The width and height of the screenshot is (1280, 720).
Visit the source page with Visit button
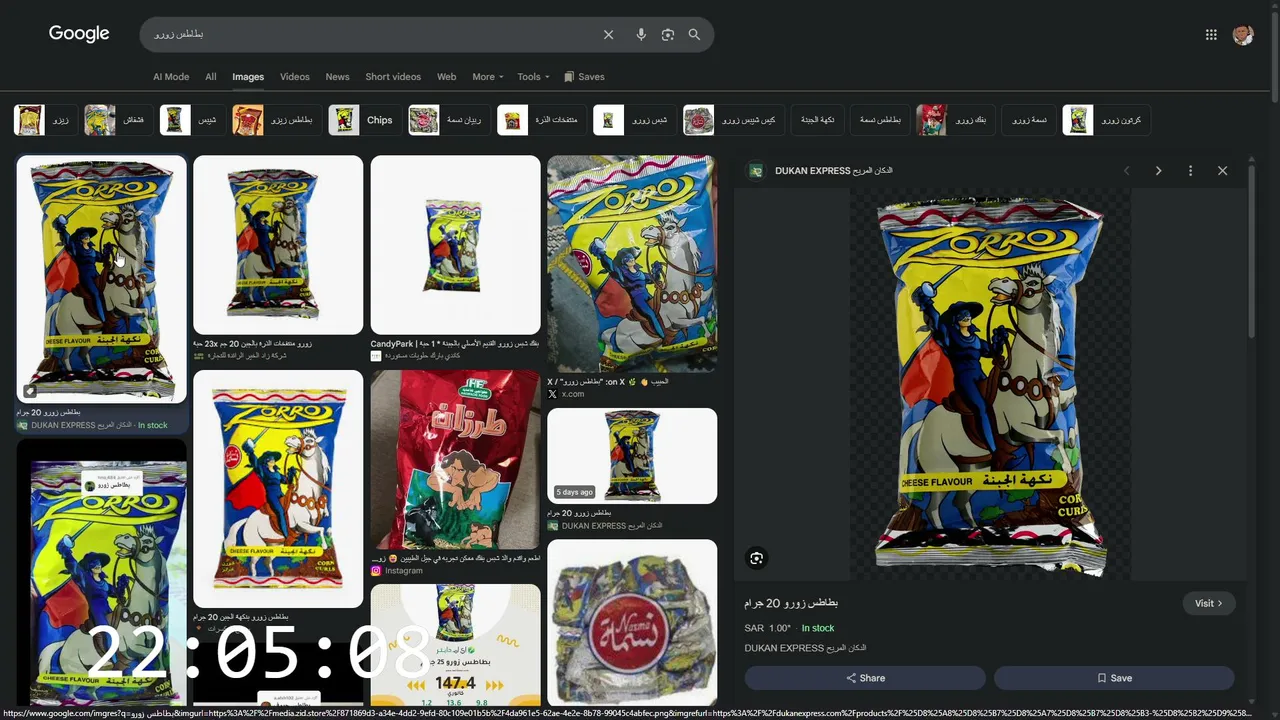coord(1209,603)
